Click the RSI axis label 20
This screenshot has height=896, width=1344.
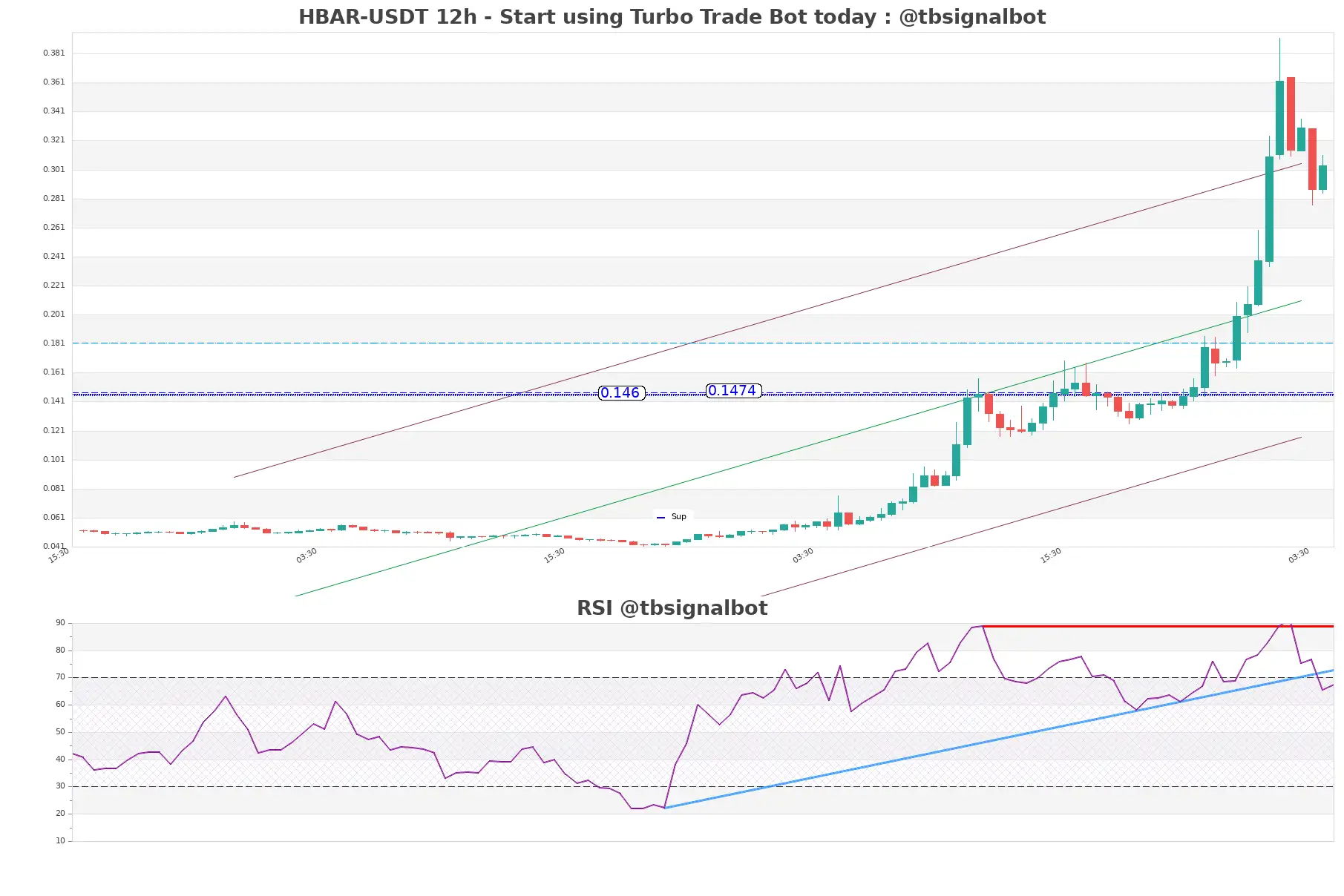(60, 814)
